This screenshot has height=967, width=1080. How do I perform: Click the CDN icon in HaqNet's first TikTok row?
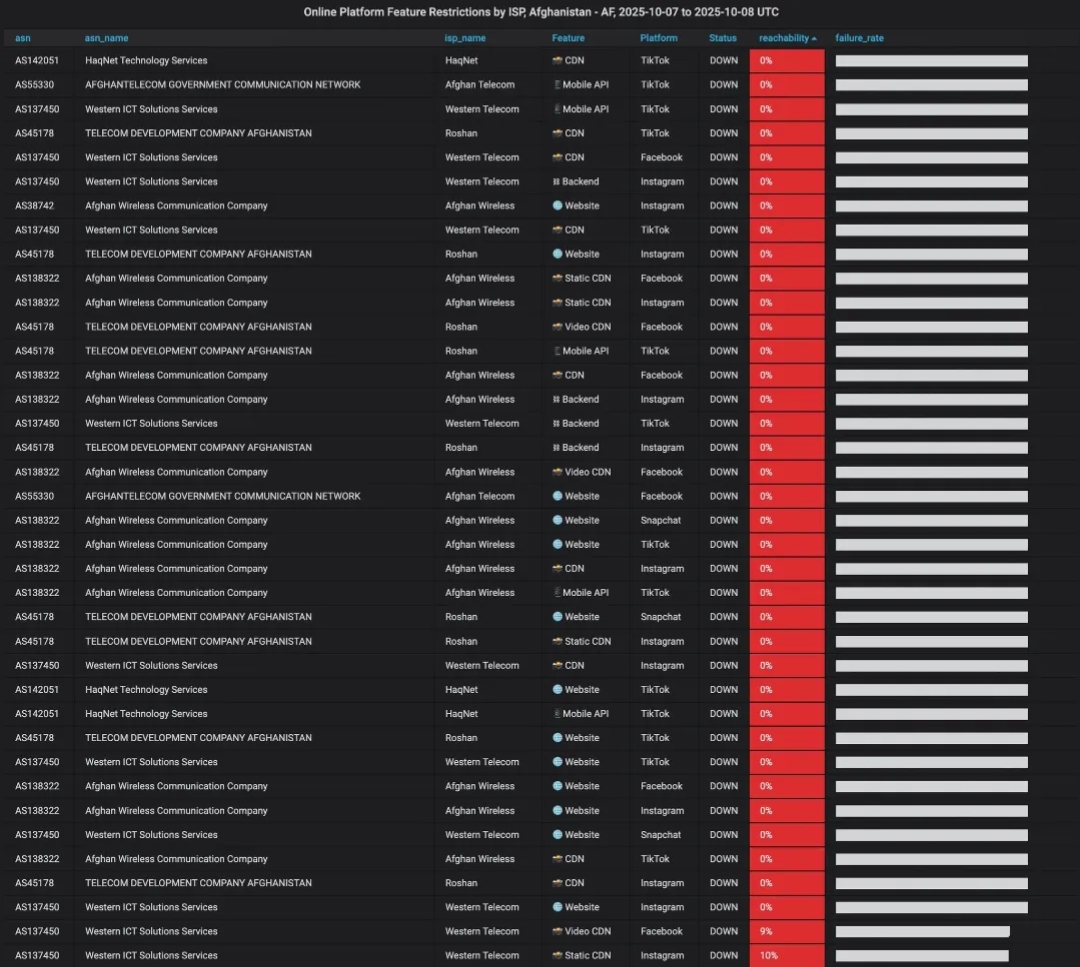point(557,61)
